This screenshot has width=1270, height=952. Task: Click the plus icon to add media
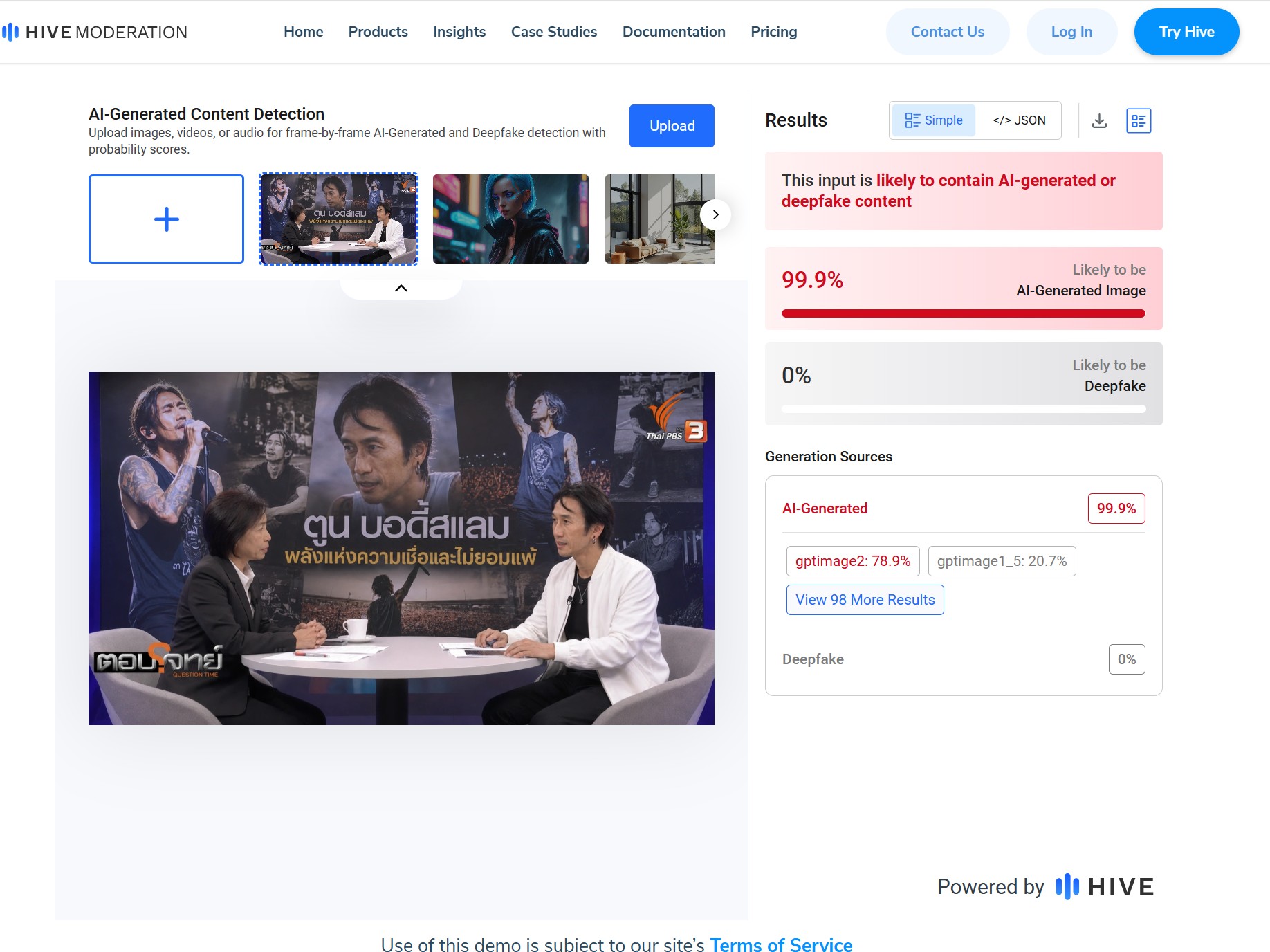166,219
